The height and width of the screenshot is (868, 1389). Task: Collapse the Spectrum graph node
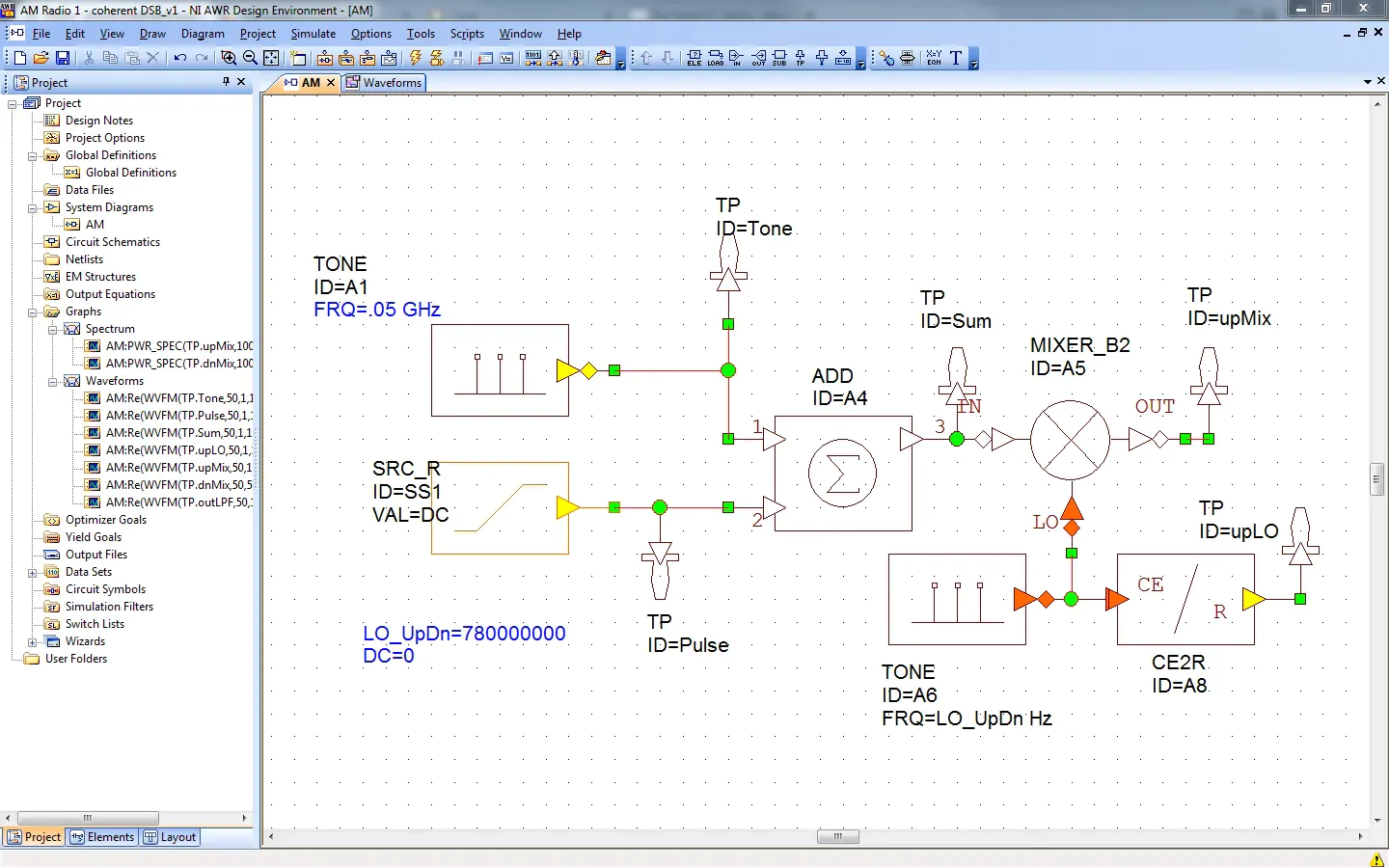(x=53, y=329)
